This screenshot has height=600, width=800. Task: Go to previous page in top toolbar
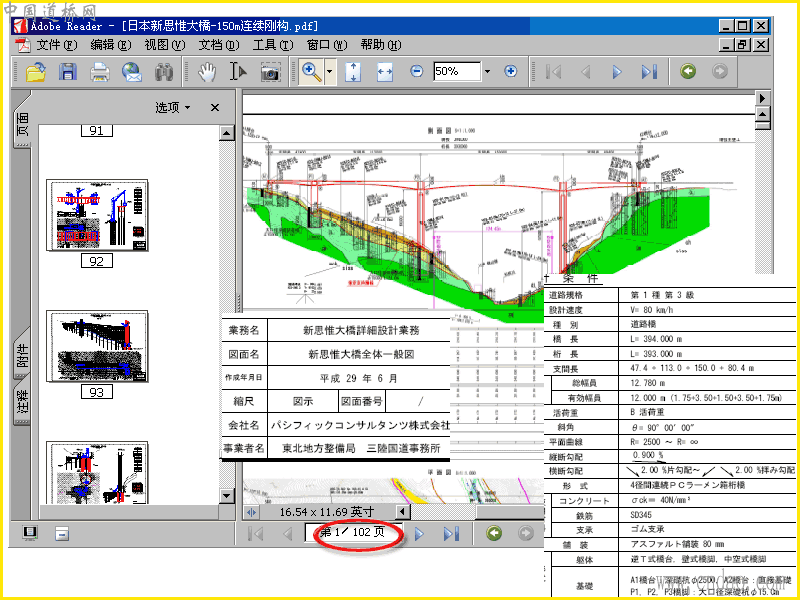pyautogui.click(x=586, y=72)
